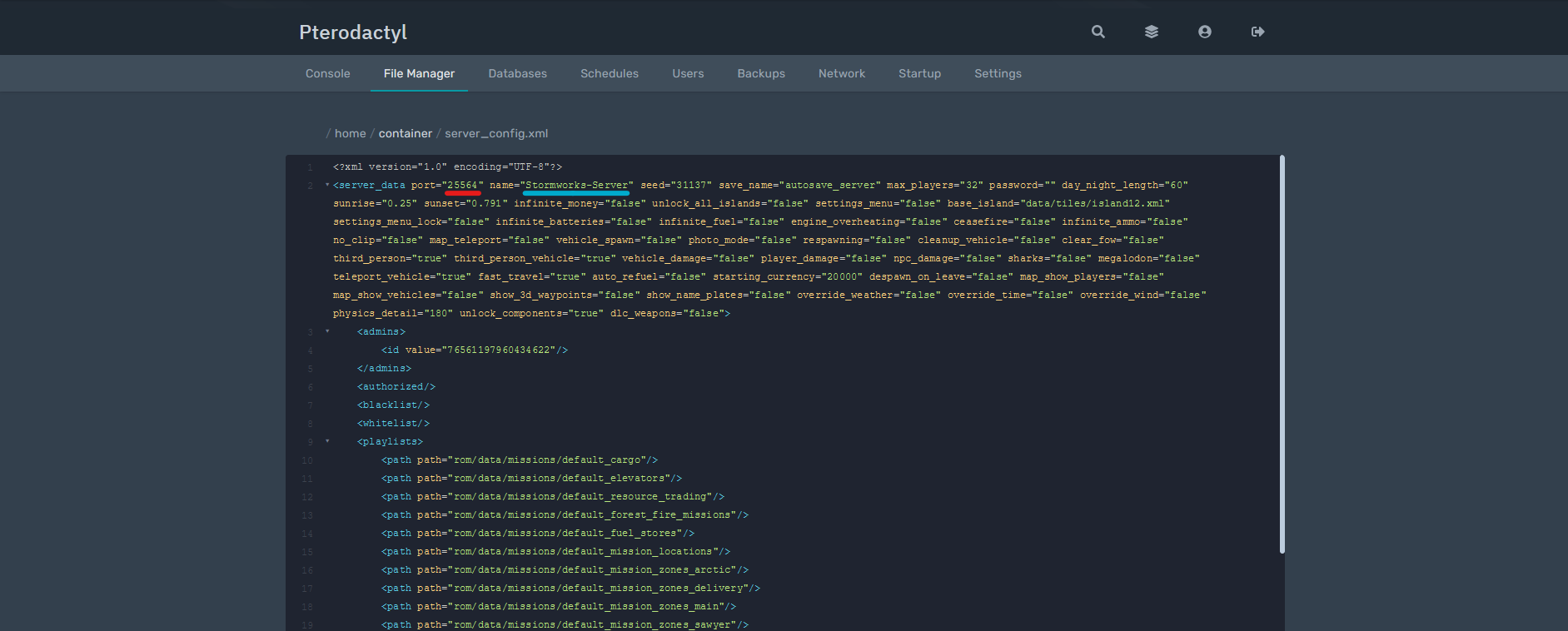Click the day_night_length="60" attribute
1568x631 pixels.
tap(1124, 185)
